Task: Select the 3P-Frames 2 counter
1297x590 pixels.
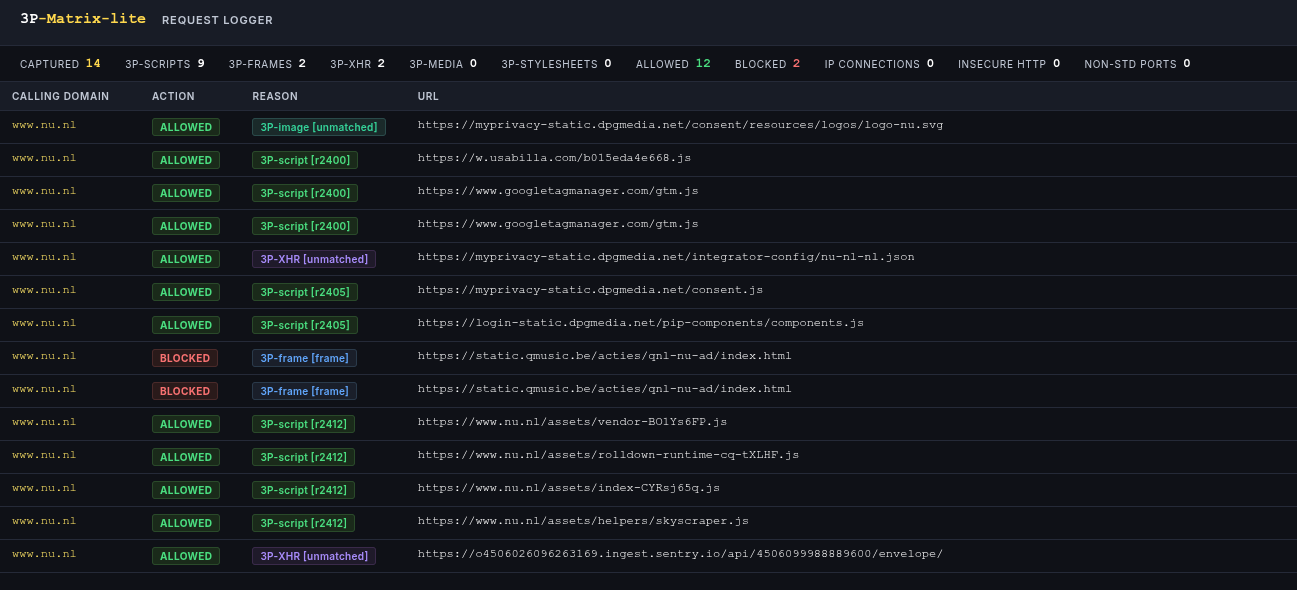Action: (267, 64)
